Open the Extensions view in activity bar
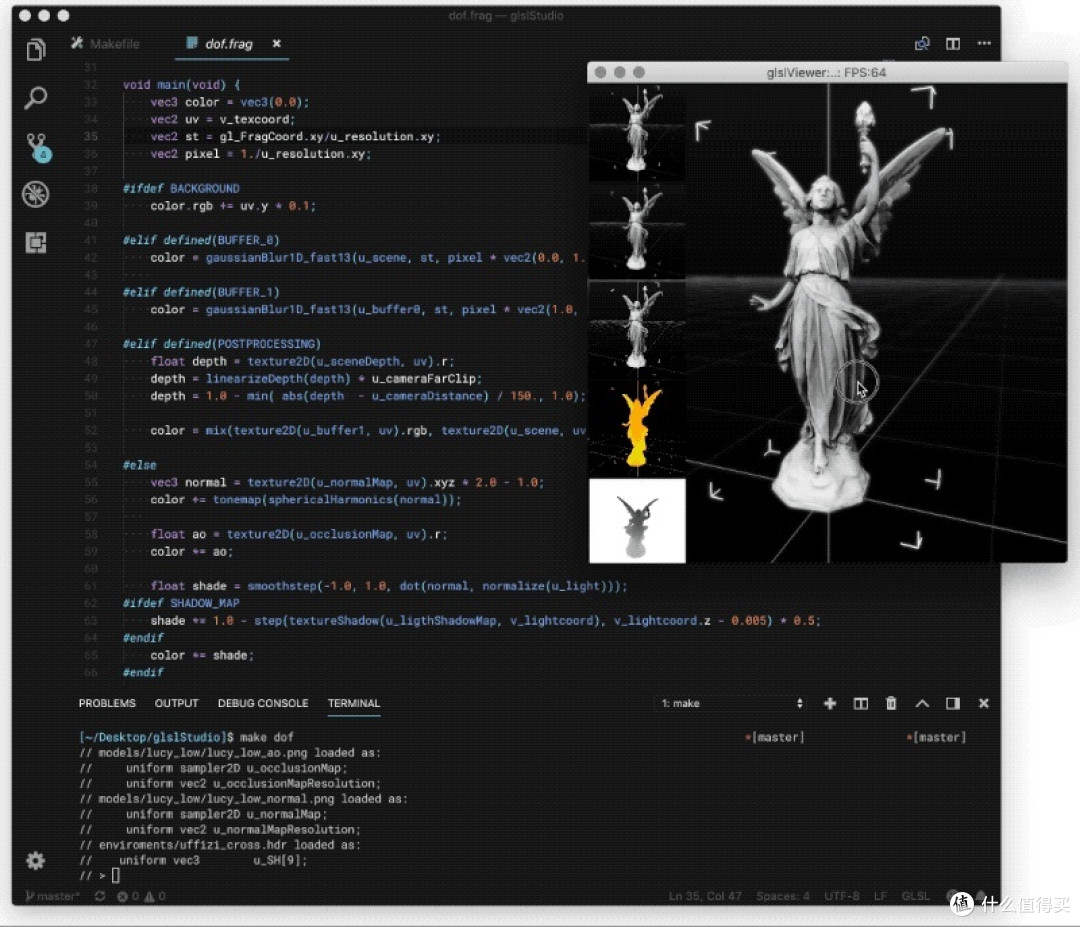This screenshot has height=927, width=1080. (x=35, y=242)
